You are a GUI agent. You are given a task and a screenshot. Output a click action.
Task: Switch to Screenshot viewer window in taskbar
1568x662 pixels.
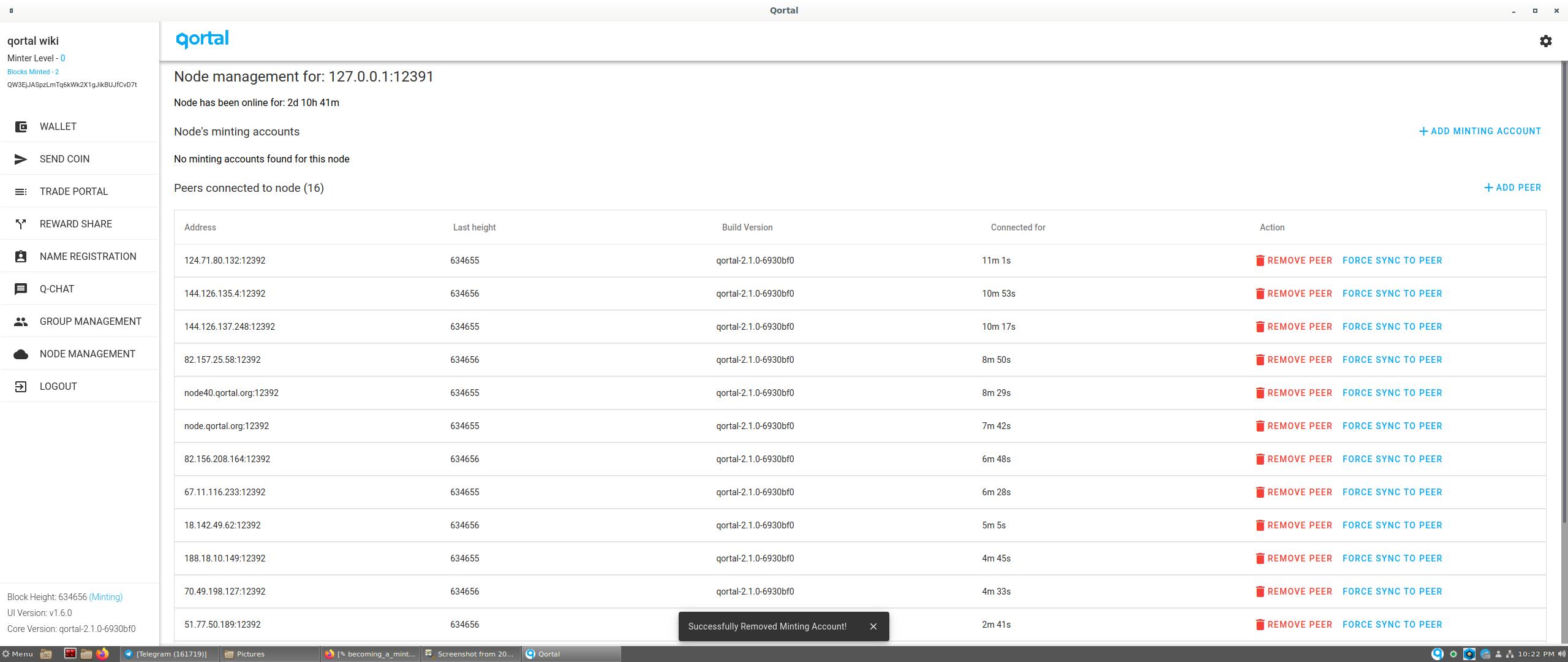470,654
